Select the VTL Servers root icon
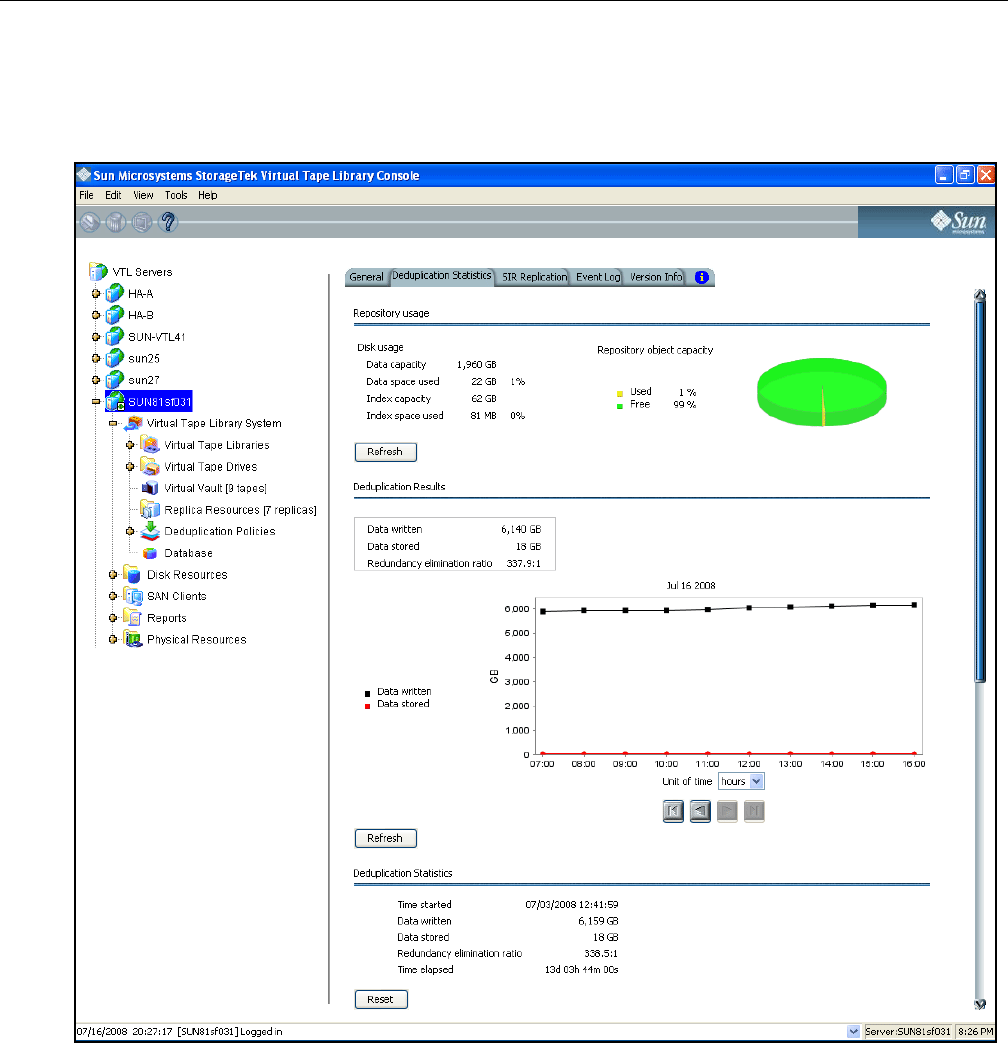Screen dimensions: 1008x1043 pos(98,271)
